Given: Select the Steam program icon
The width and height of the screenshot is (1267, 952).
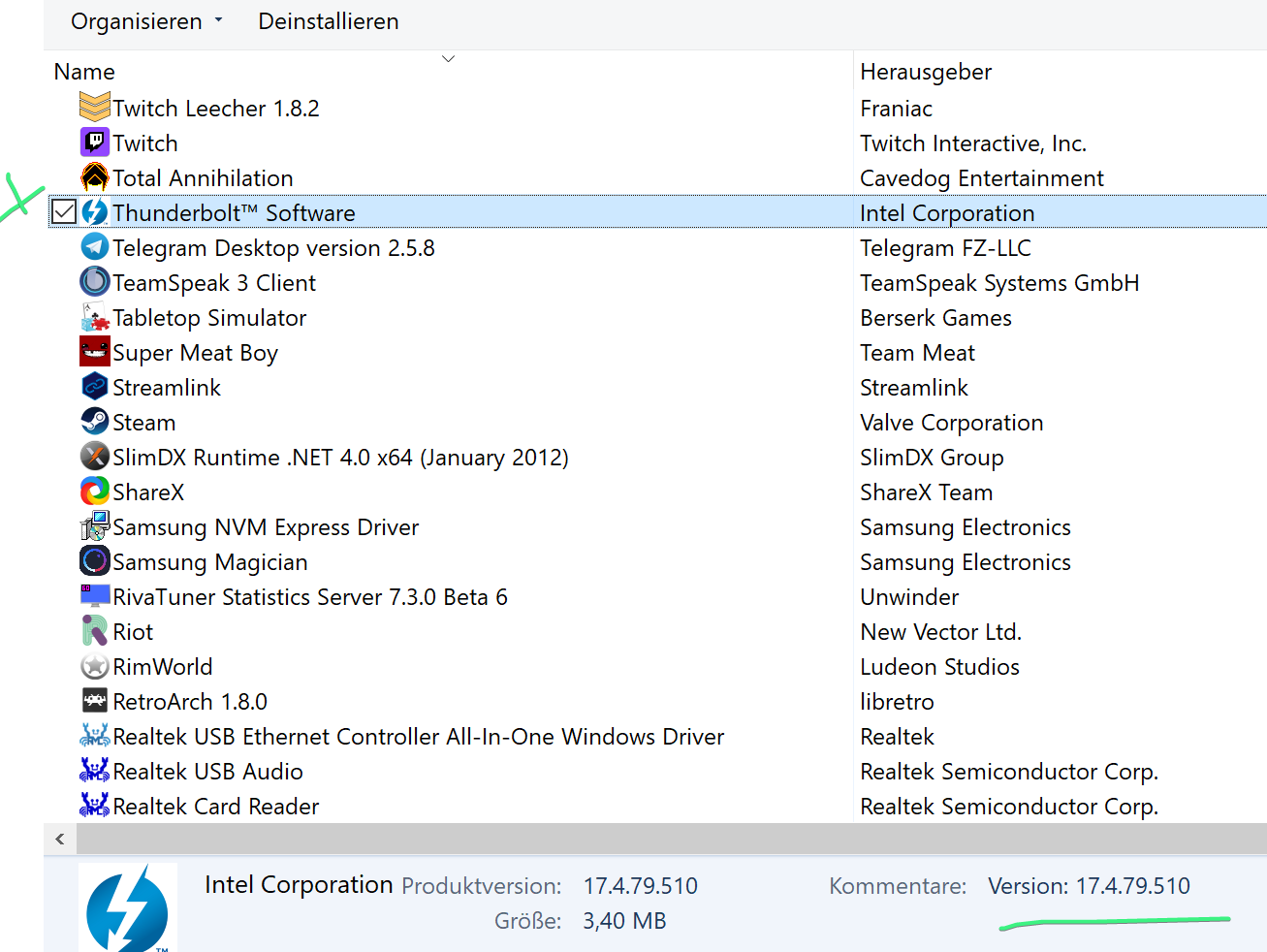Looking at the screenshot, I should tap(94, 422).
